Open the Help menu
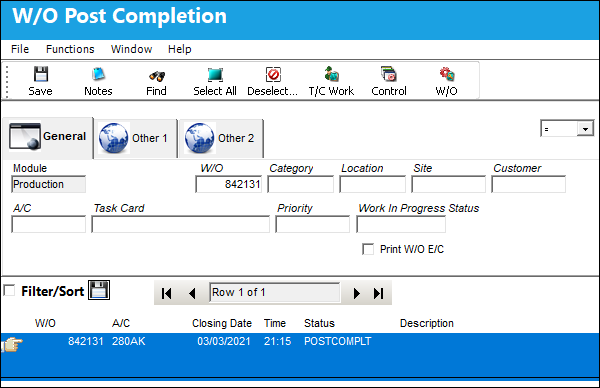600x388 pixels. [179, 49]
